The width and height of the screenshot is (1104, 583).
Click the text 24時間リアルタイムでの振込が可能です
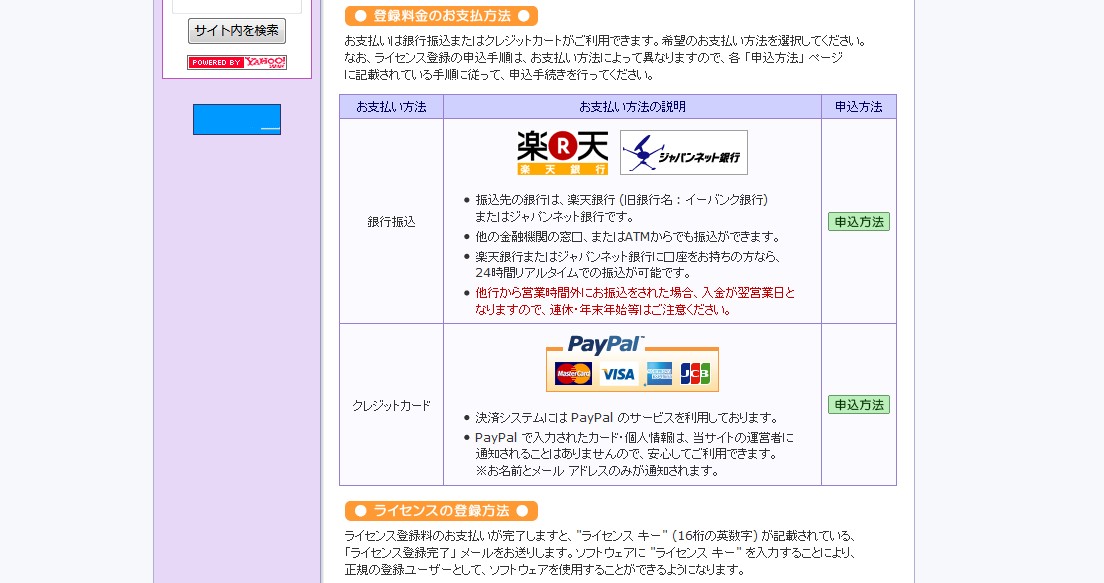[x=583, y=273]
